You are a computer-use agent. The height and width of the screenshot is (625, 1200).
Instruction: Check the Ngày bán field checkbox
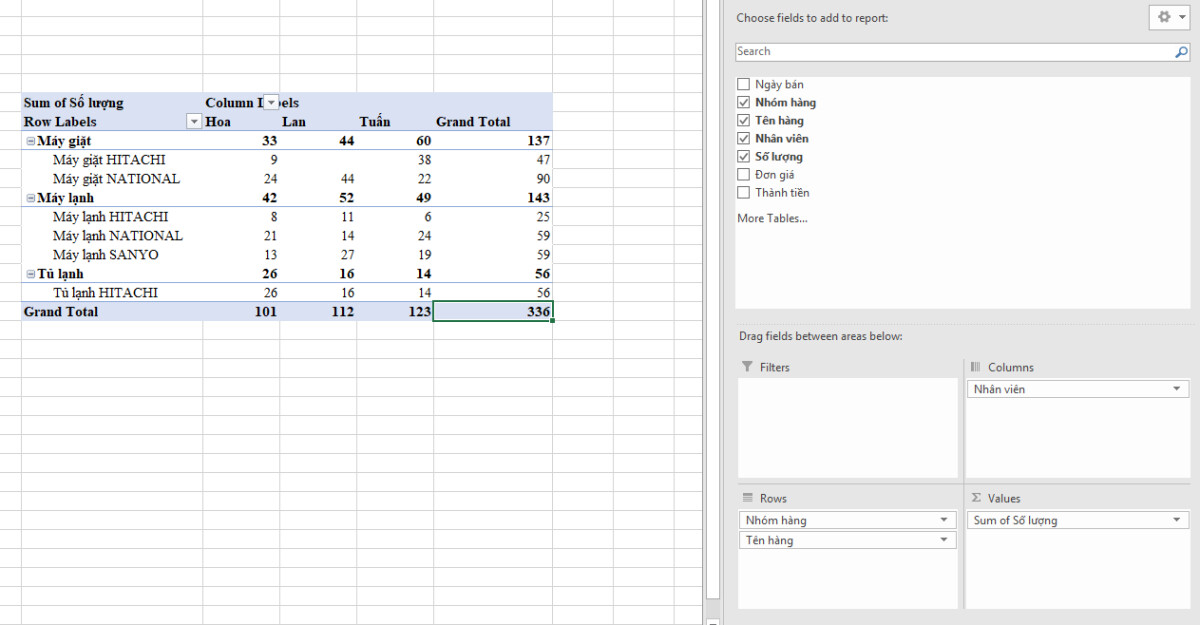744,84
